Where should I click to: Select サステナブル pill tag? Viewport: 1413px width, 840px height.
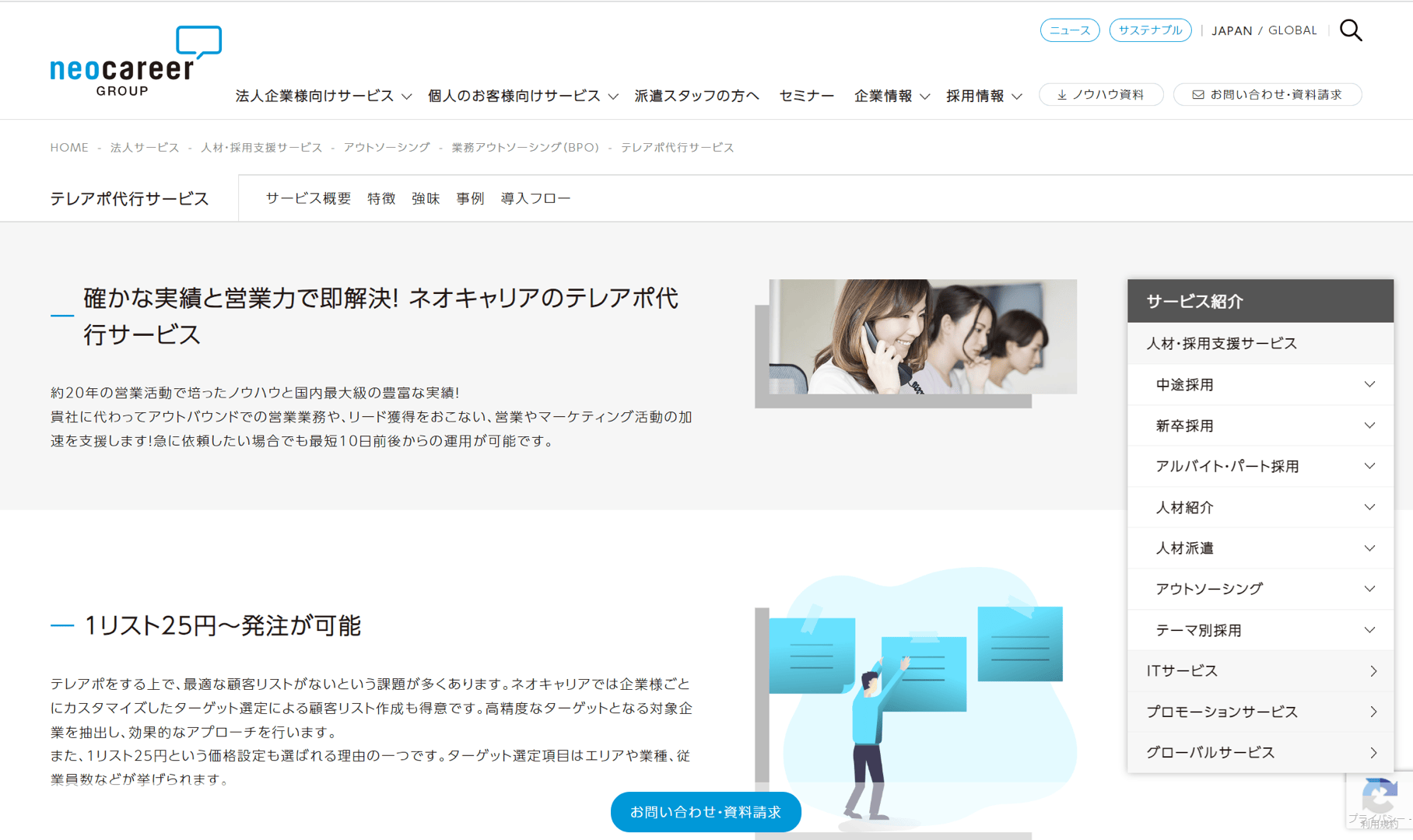pyautogui.click(x=1150, y=30)
